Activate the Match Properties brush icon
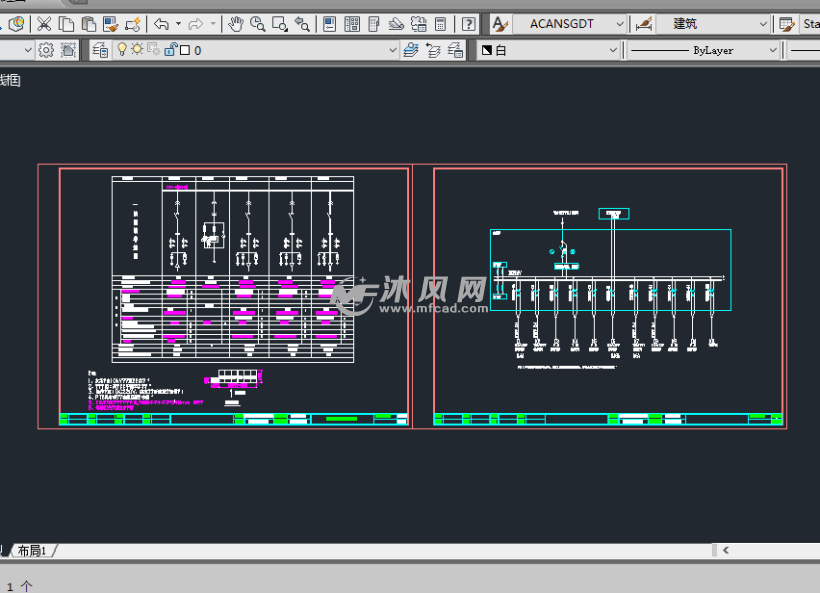This screenshot has width=820, height=593. coord(110,24)
